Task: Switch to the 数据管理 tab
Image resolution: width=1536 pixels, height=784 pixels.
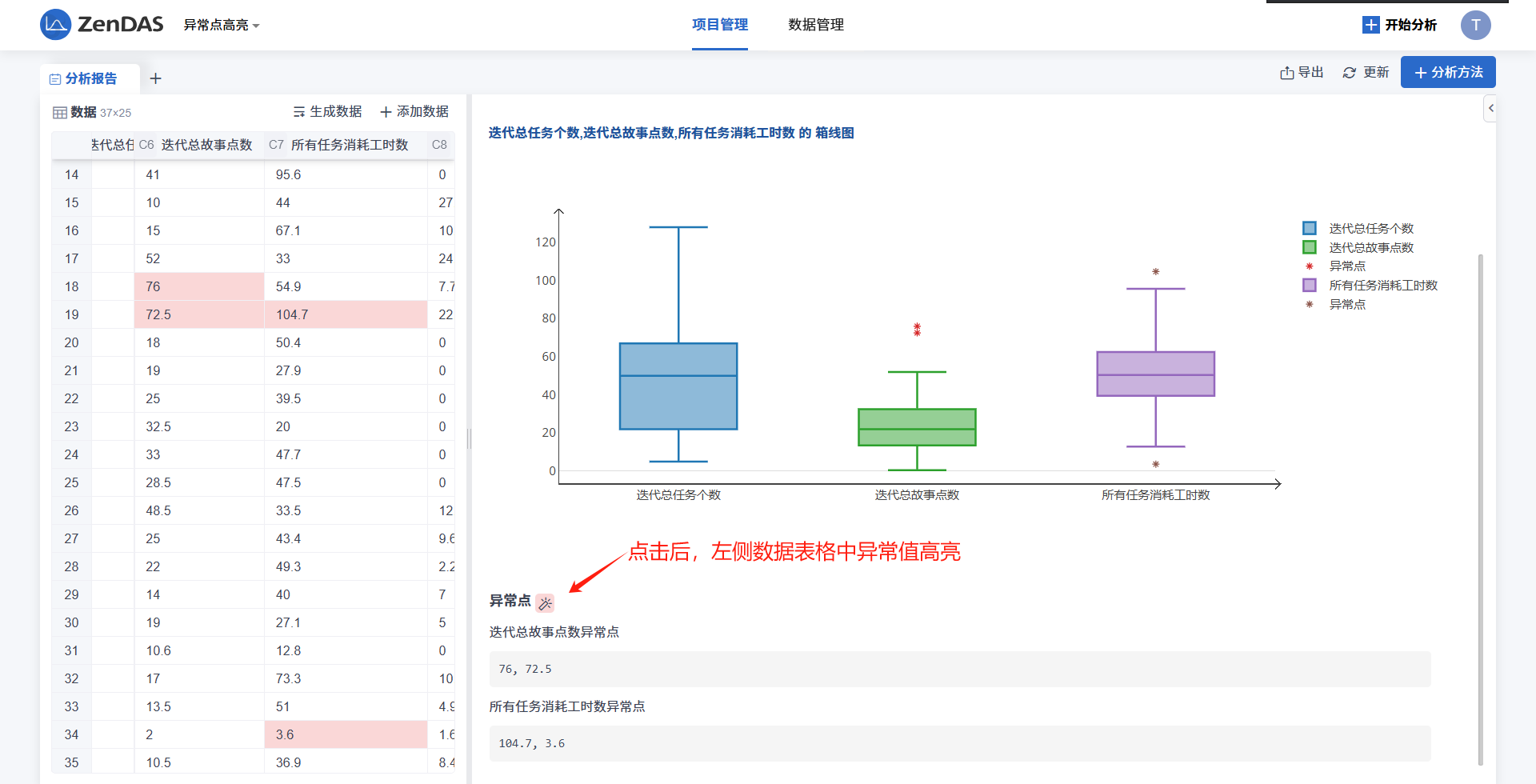Action: pos(815,25)
